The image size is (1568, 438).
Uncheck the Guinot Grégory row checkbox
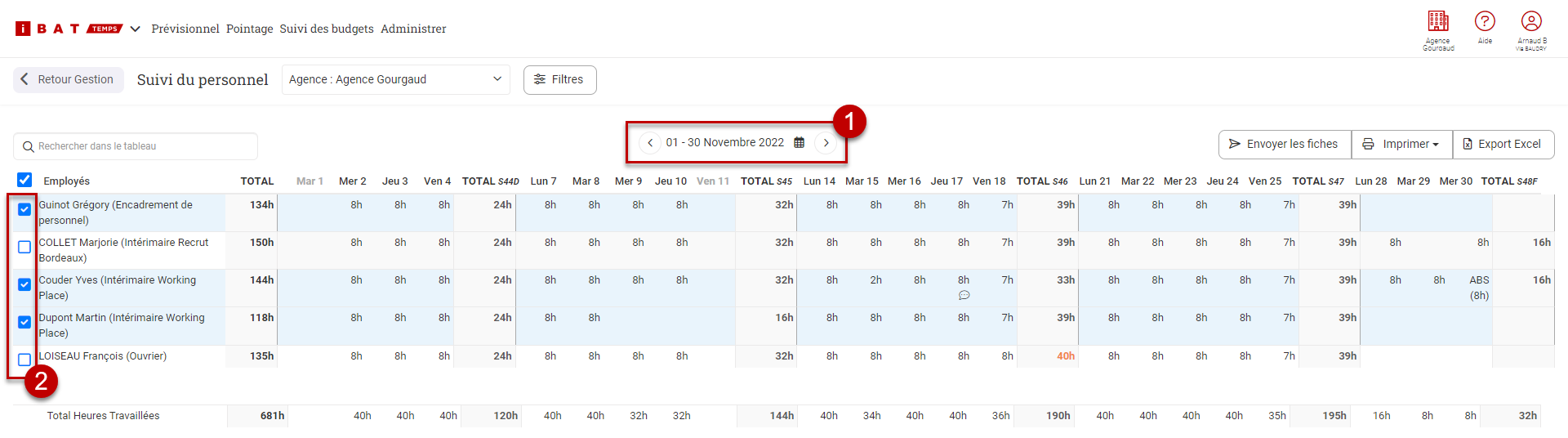24,209
